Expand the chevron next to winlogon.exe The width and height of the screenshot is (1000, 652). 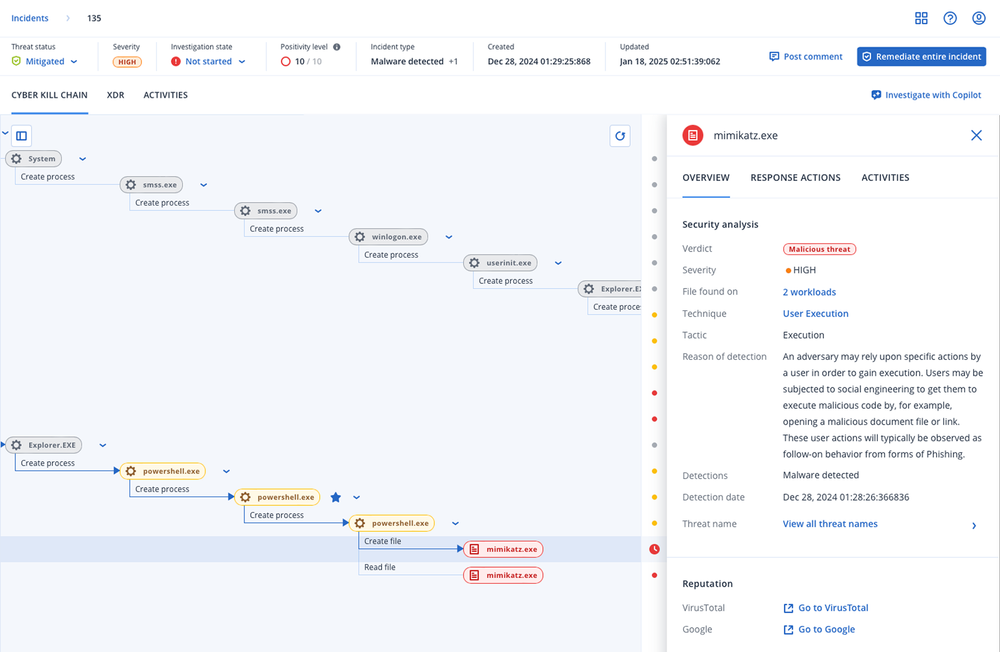point(448,237)
